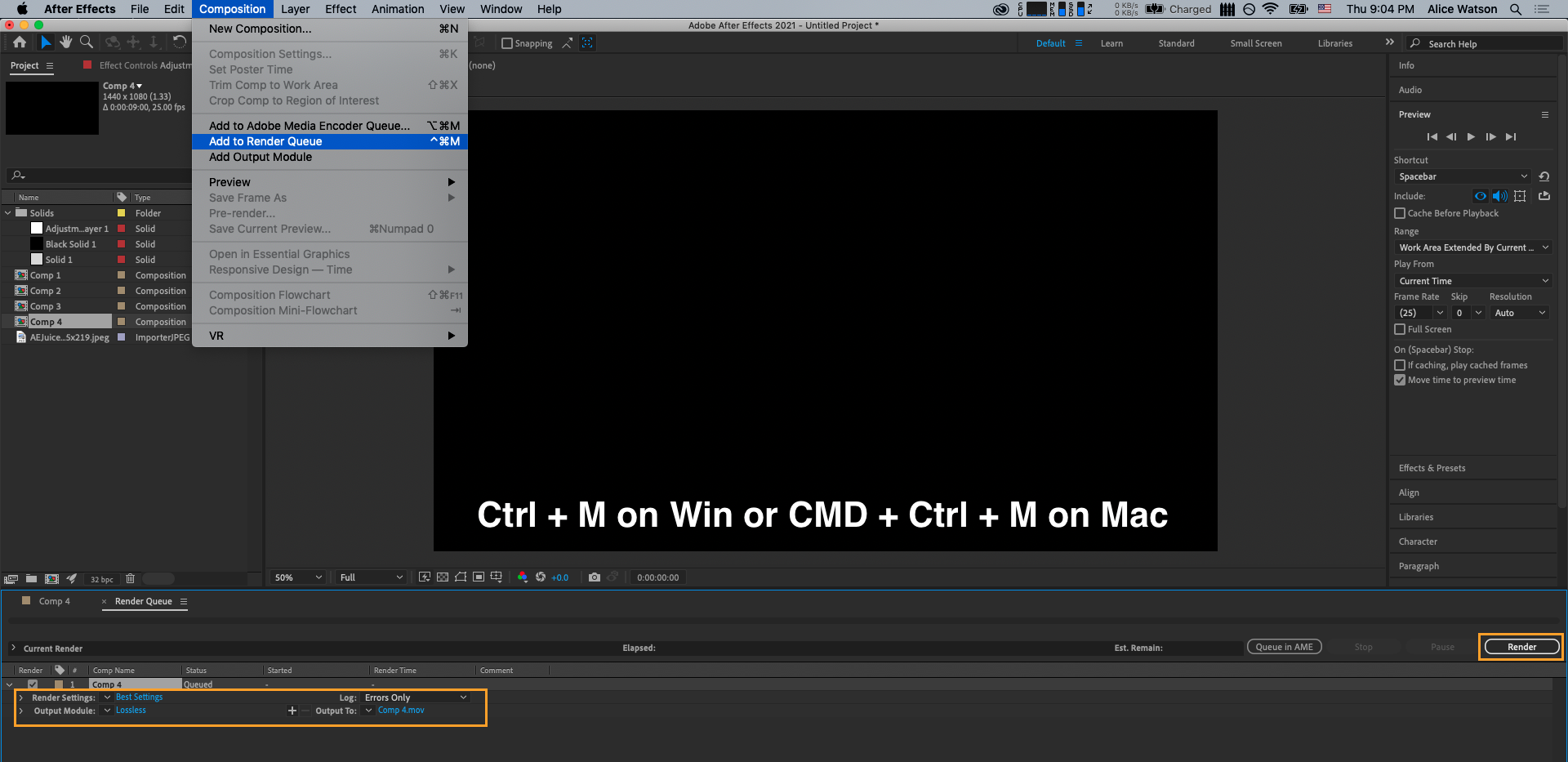1568x762 pixels.
Task: Toggle Region of Interest in viewer
Action: click(479, 577)
